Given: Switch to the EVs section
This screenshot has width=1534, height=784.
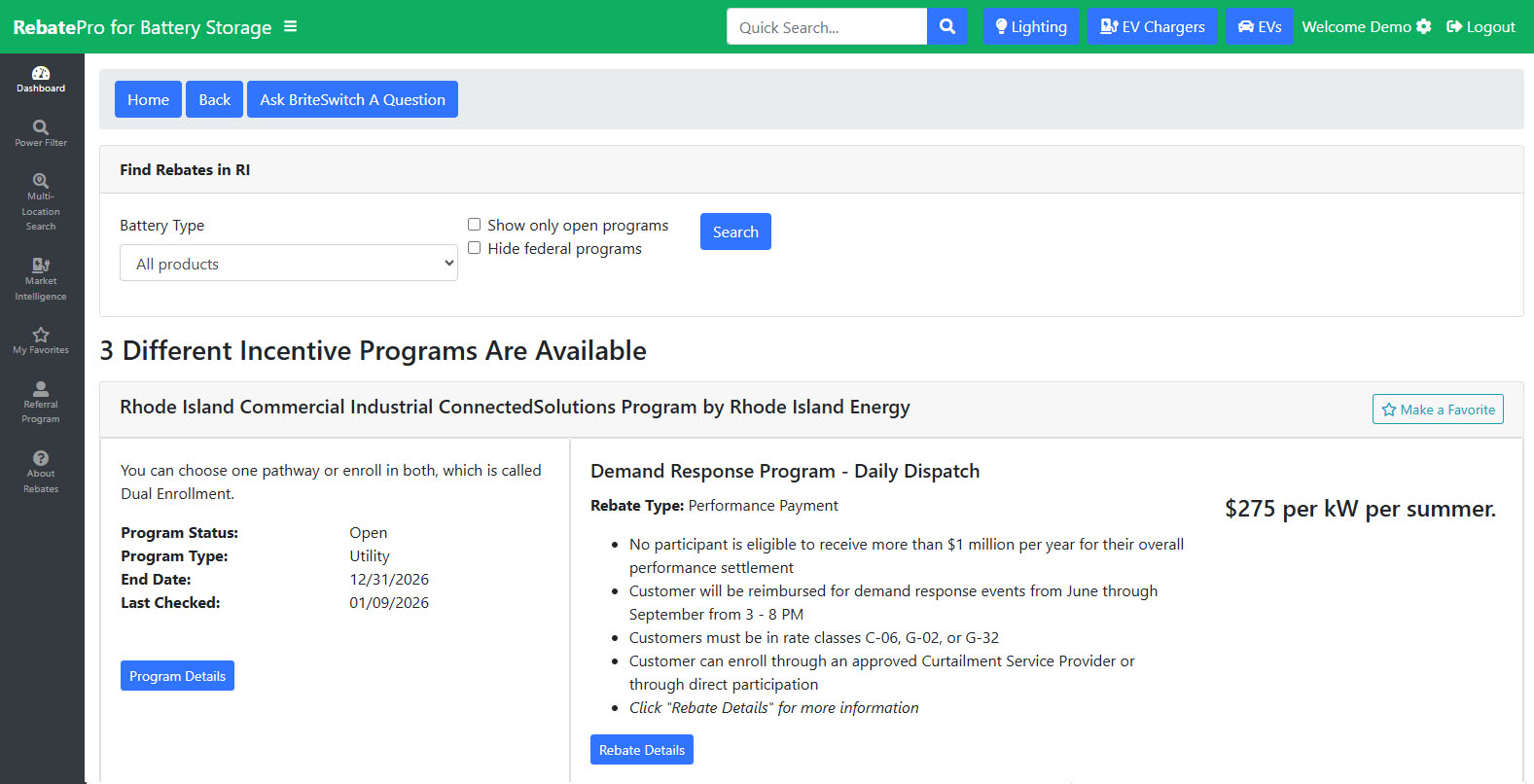Looking at the screenshot, I should [1260, 26].
